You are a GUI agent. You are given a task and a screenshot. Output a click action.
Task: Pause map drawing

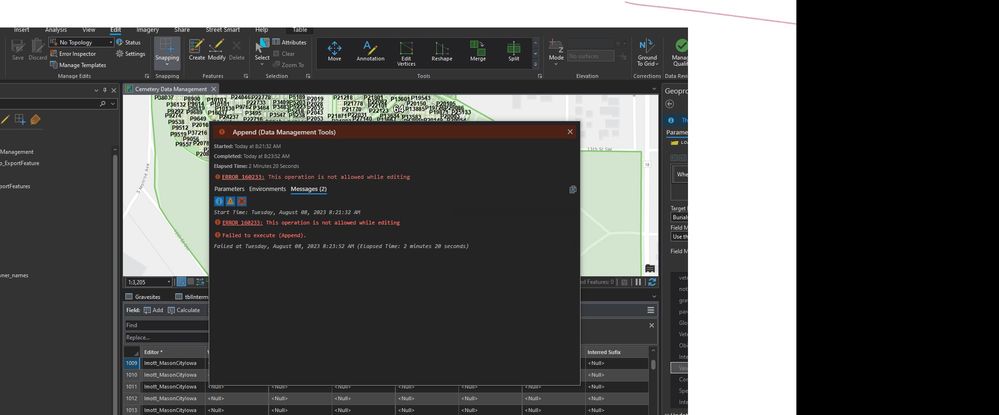point(638,282)
